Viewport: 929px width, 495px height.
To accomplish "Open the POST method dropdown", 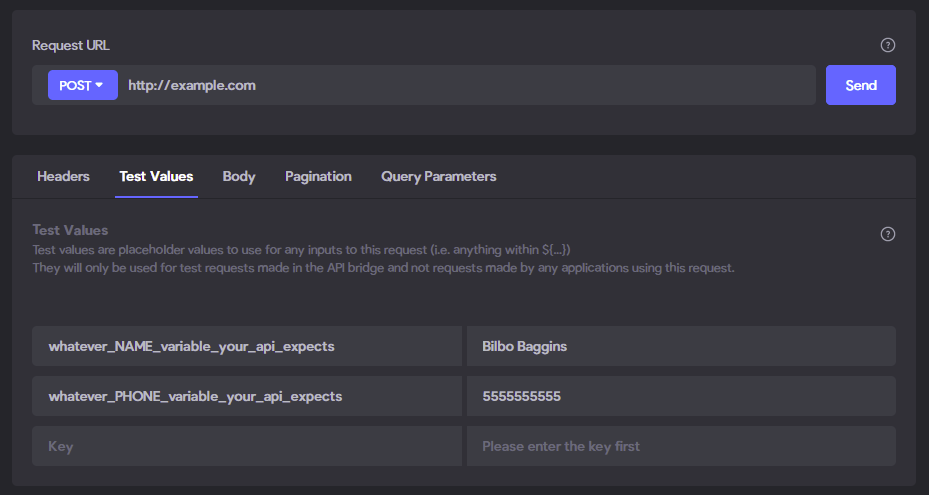I will (x=82, y=85).
